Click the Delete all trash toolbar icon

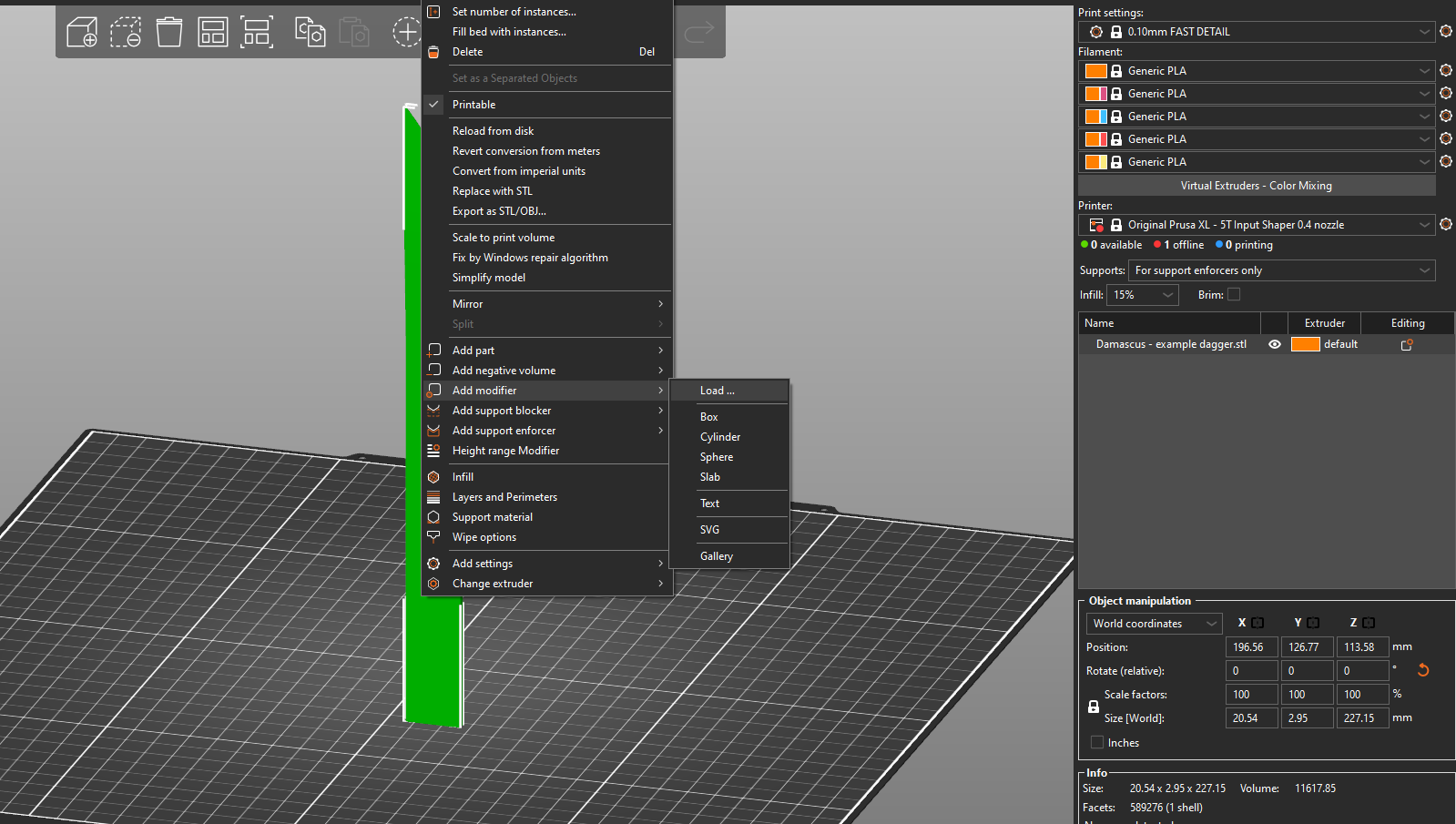tap(169, 32)
